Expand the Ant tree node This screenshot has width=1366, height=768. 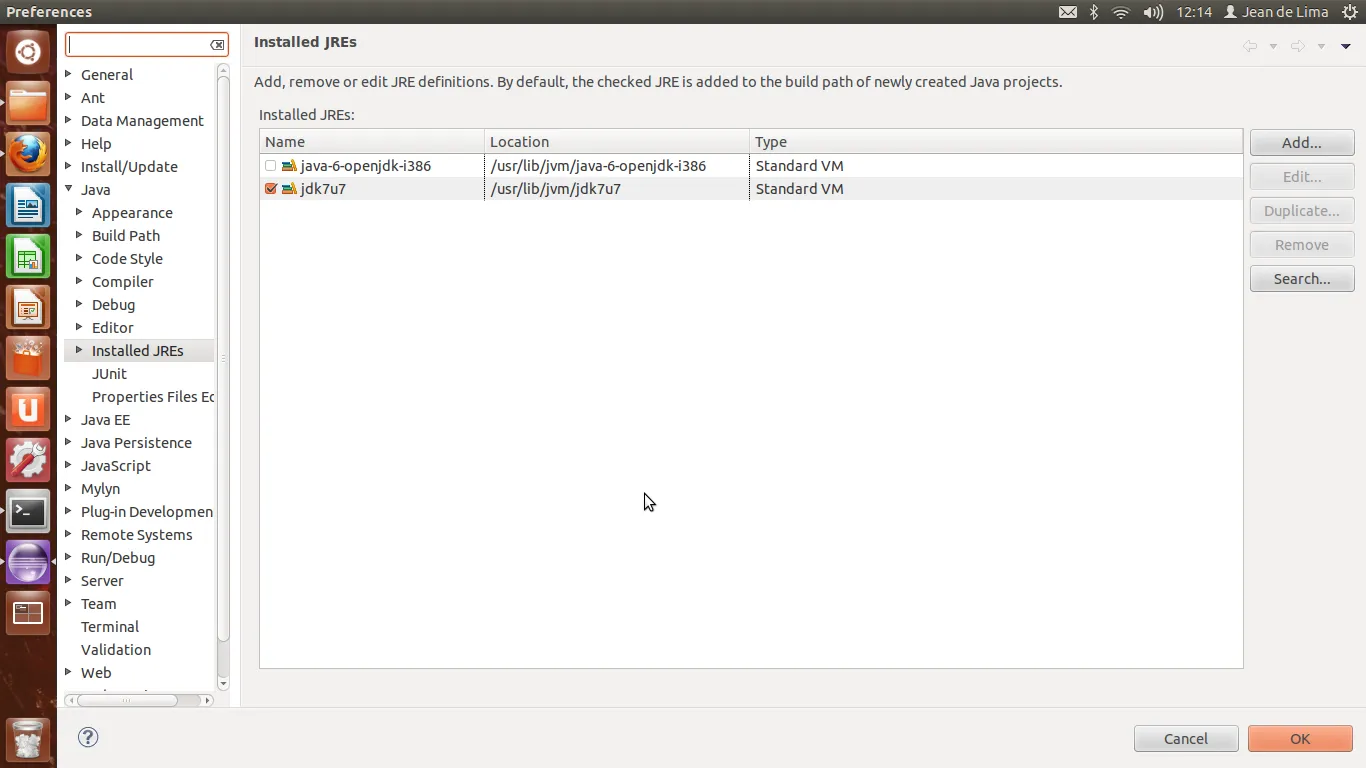[68, 97]
